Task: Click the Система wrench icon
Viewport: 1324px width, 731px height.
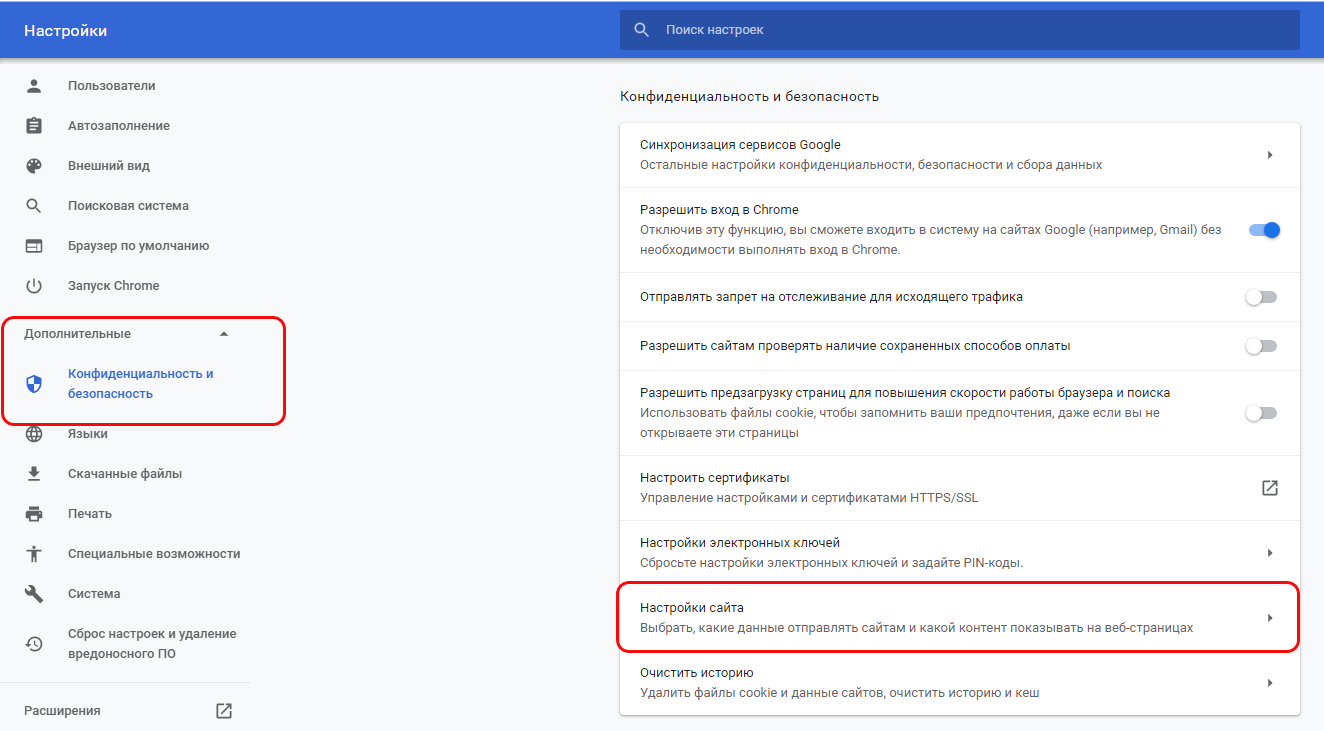Action: tap(34, 594)
